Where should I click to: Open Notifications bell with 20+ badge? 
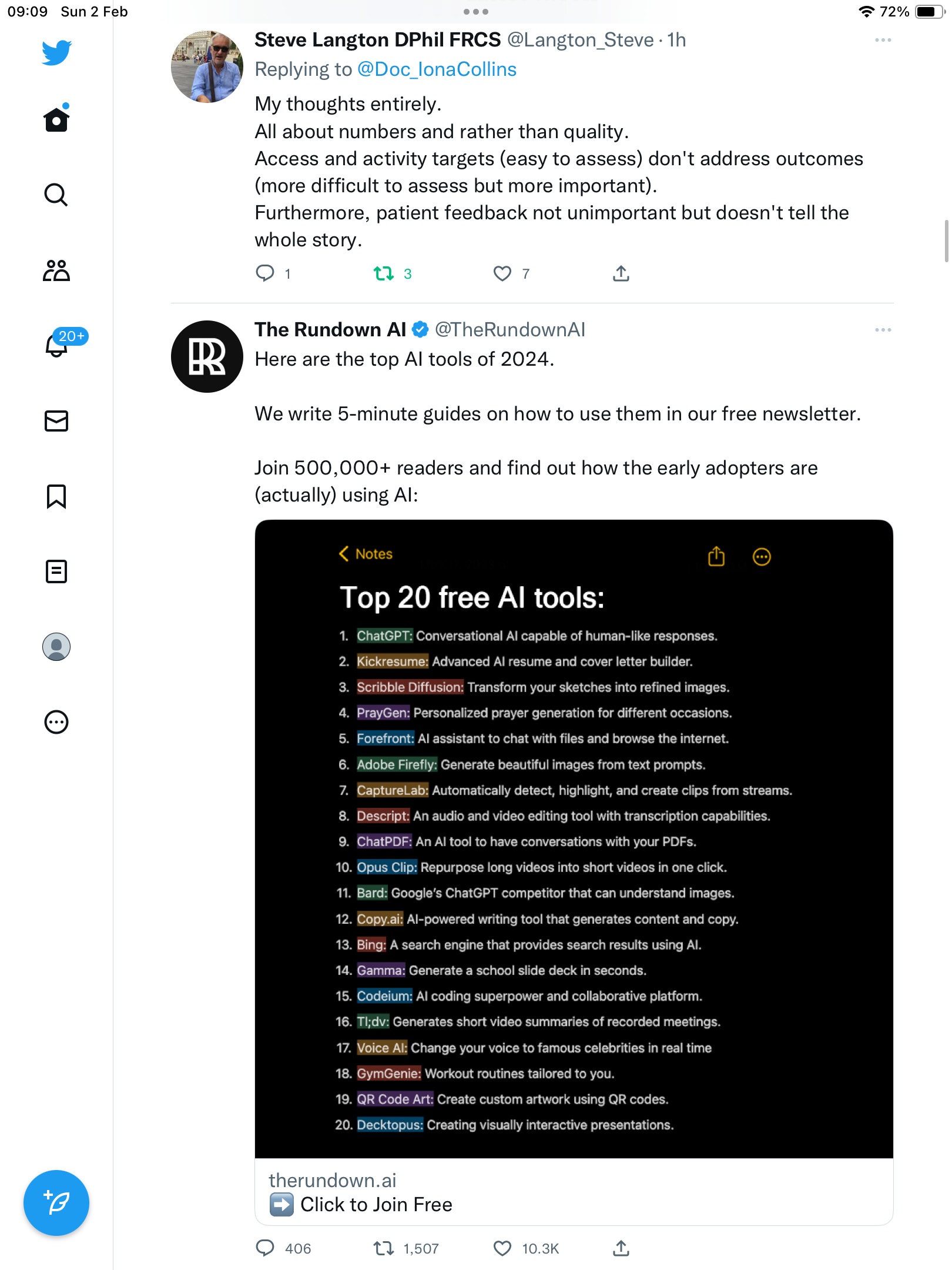[x=56, y=344]
